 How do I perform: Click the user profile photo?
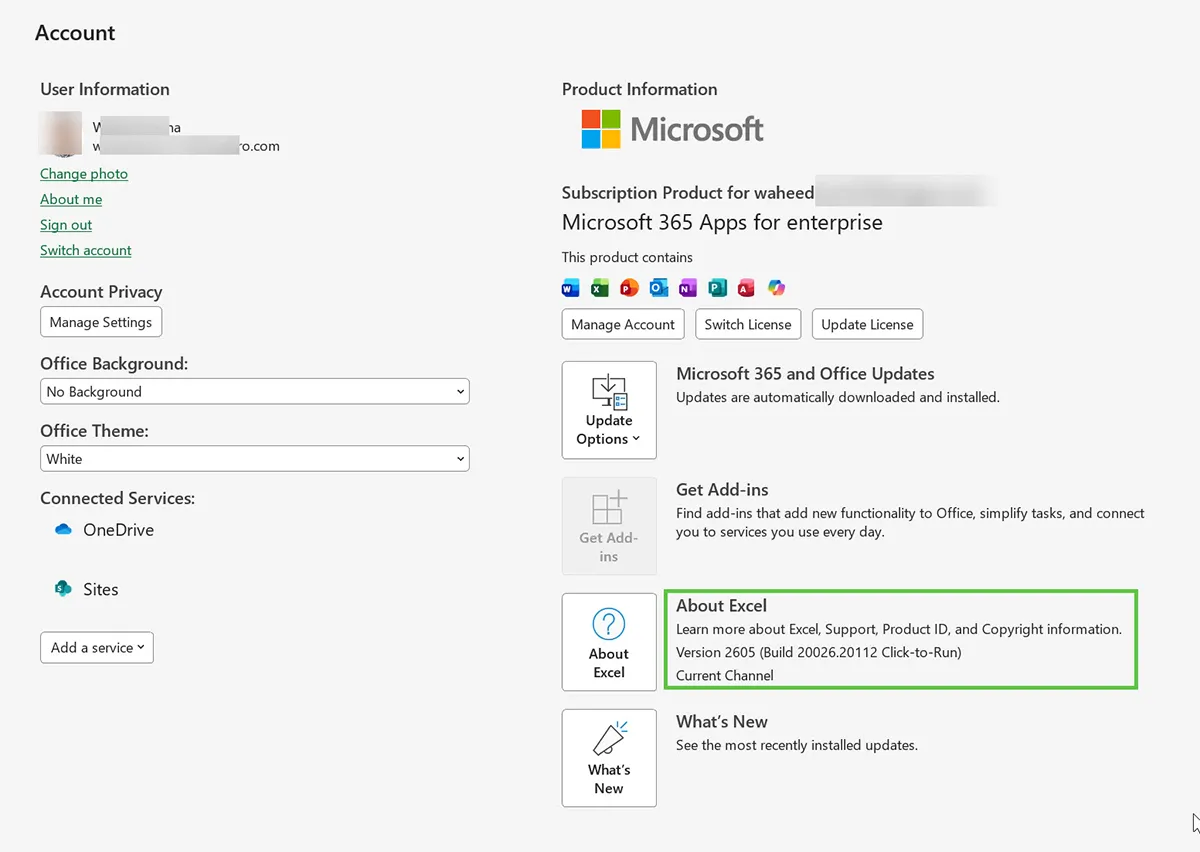(x=60, y=134)
